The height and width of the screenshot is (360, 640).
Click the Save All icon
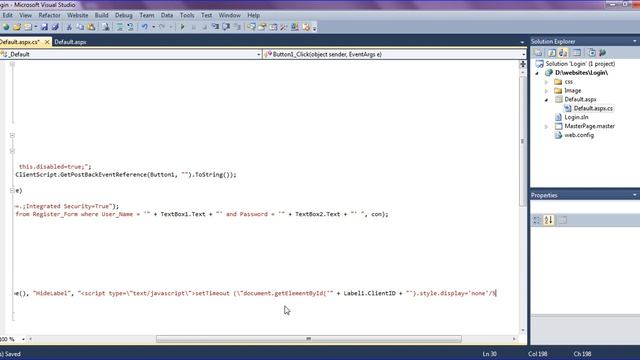click(55, 27)
